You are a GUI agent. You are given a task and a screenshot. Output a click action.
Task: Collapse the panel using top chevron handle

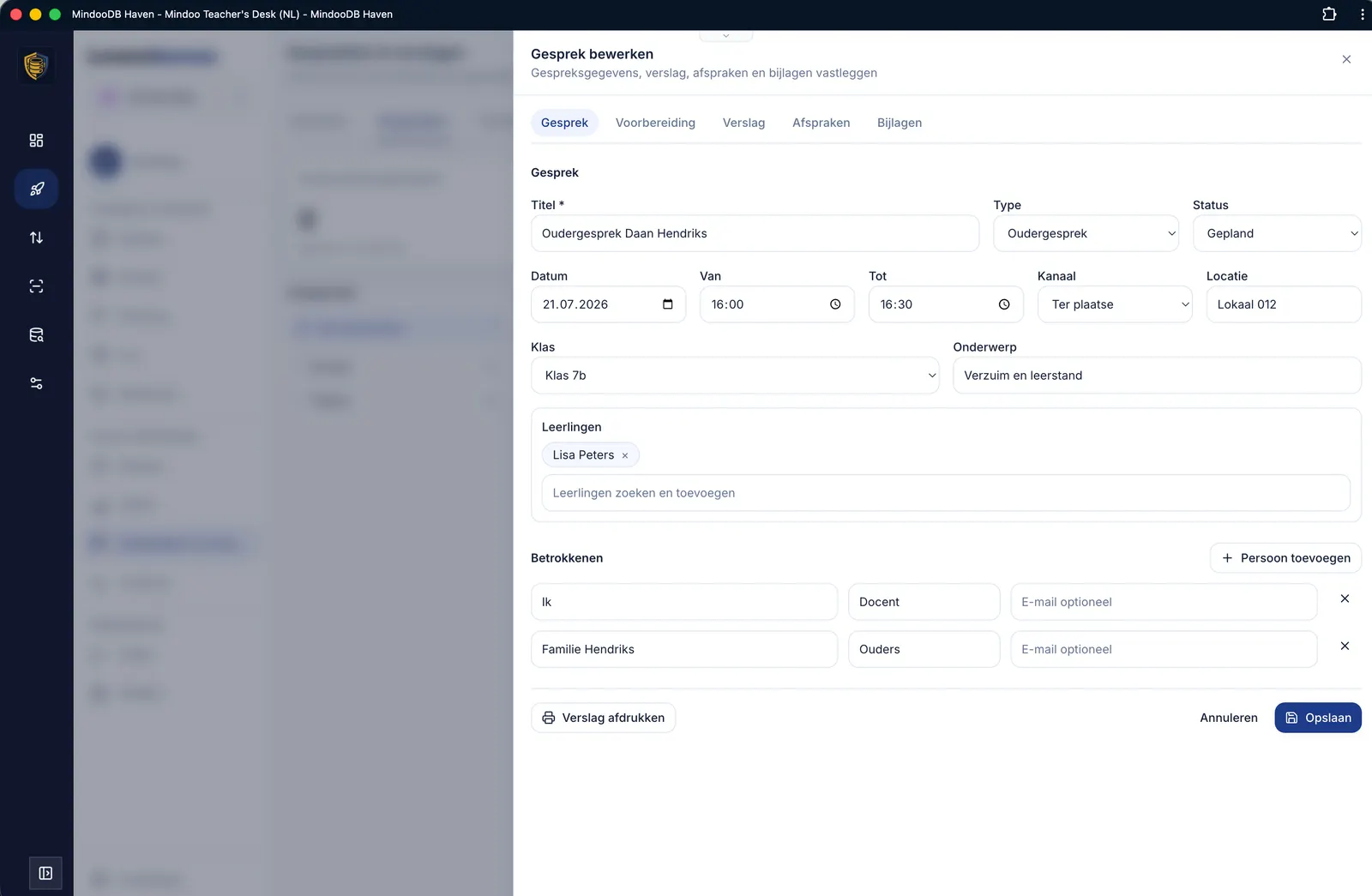(x=725, y=35)
